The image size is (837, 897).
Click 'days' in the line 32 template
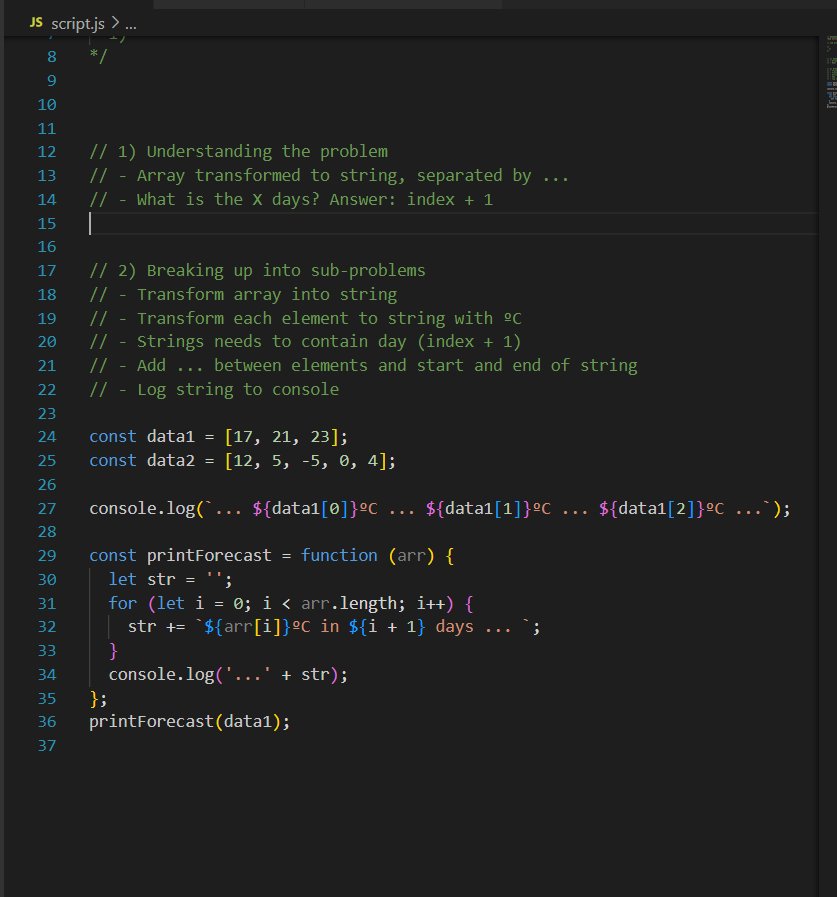pyautogui.click(x=454, y=627)
